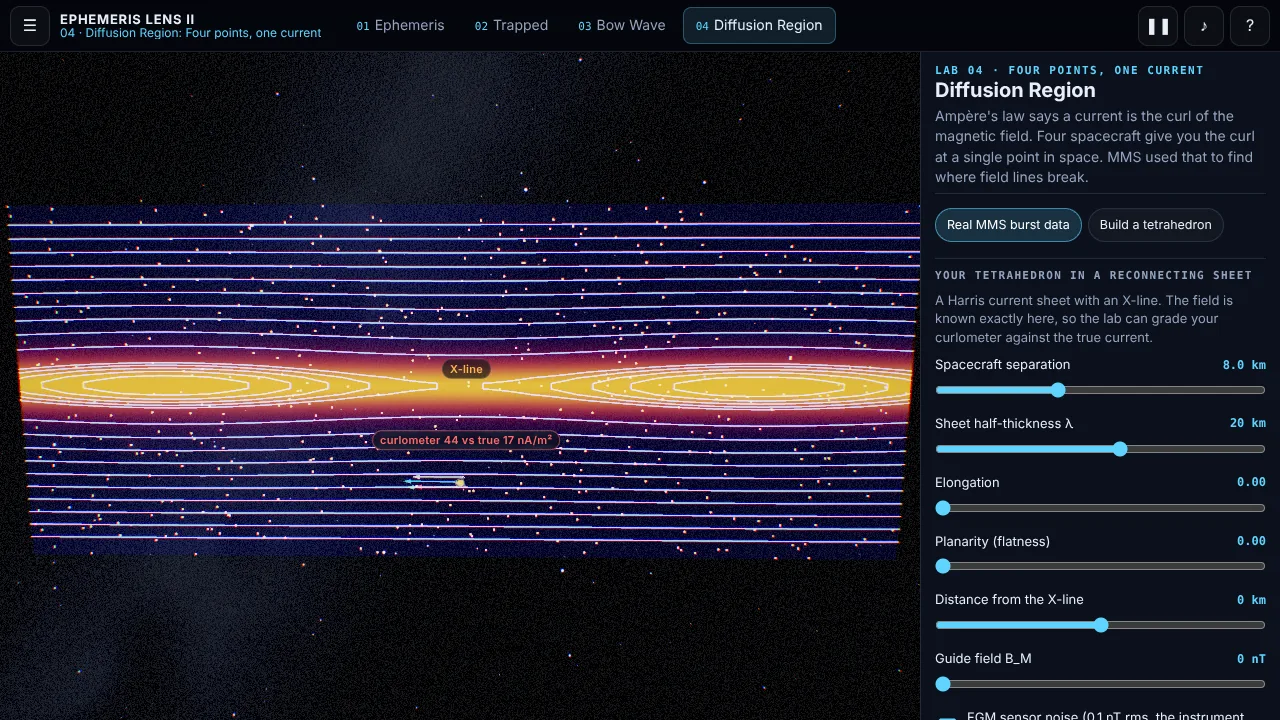Click the Sheet half-thickness value 20 km
The height and width of the screenshot is (720, 1280).
click(1248, 423)
